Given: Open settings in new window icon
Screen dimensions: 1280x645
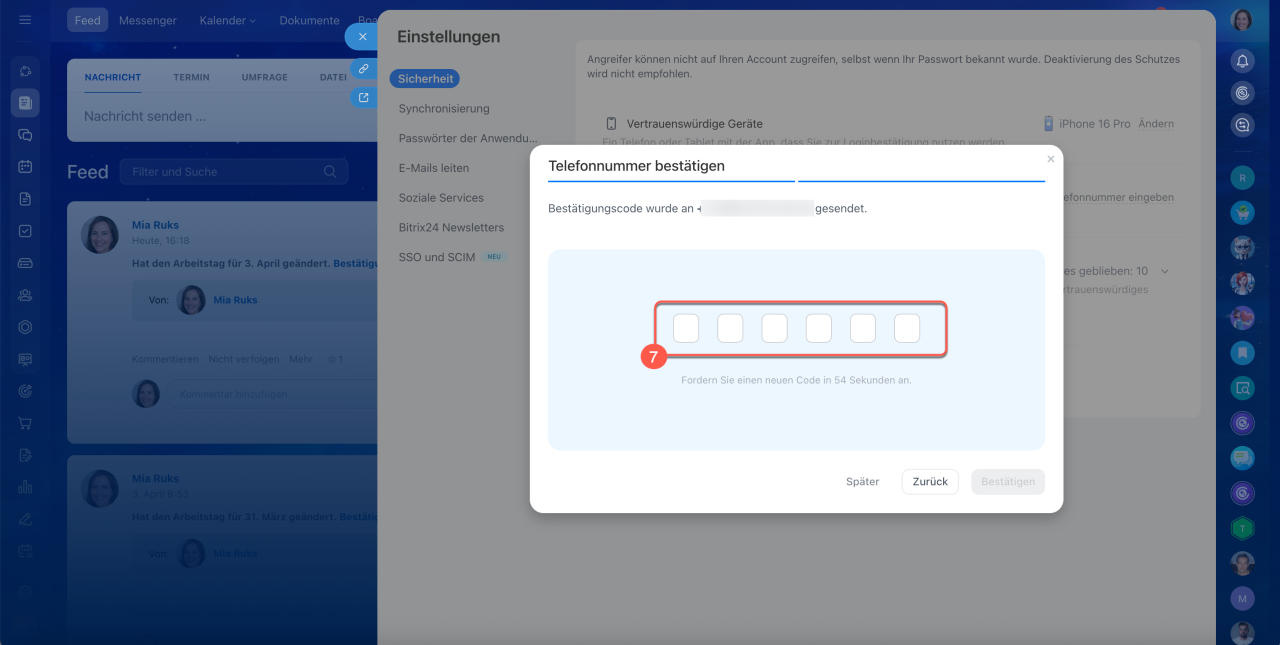Looking at the screenshot, I should pyautogui.click(x=363, y=98).
